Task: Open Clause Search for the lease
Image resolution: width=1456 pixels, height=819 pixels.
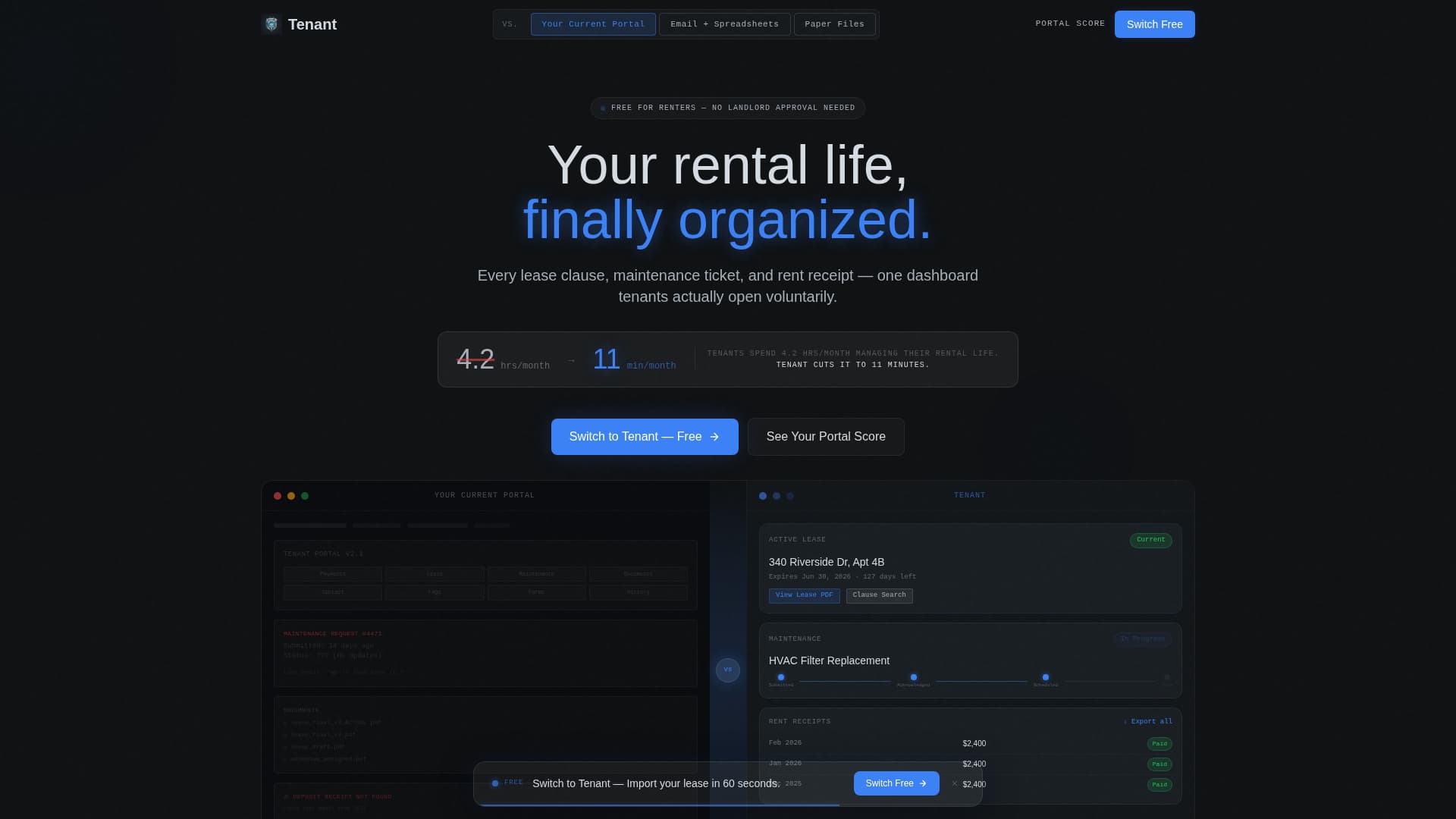Action: coord(879,595)
